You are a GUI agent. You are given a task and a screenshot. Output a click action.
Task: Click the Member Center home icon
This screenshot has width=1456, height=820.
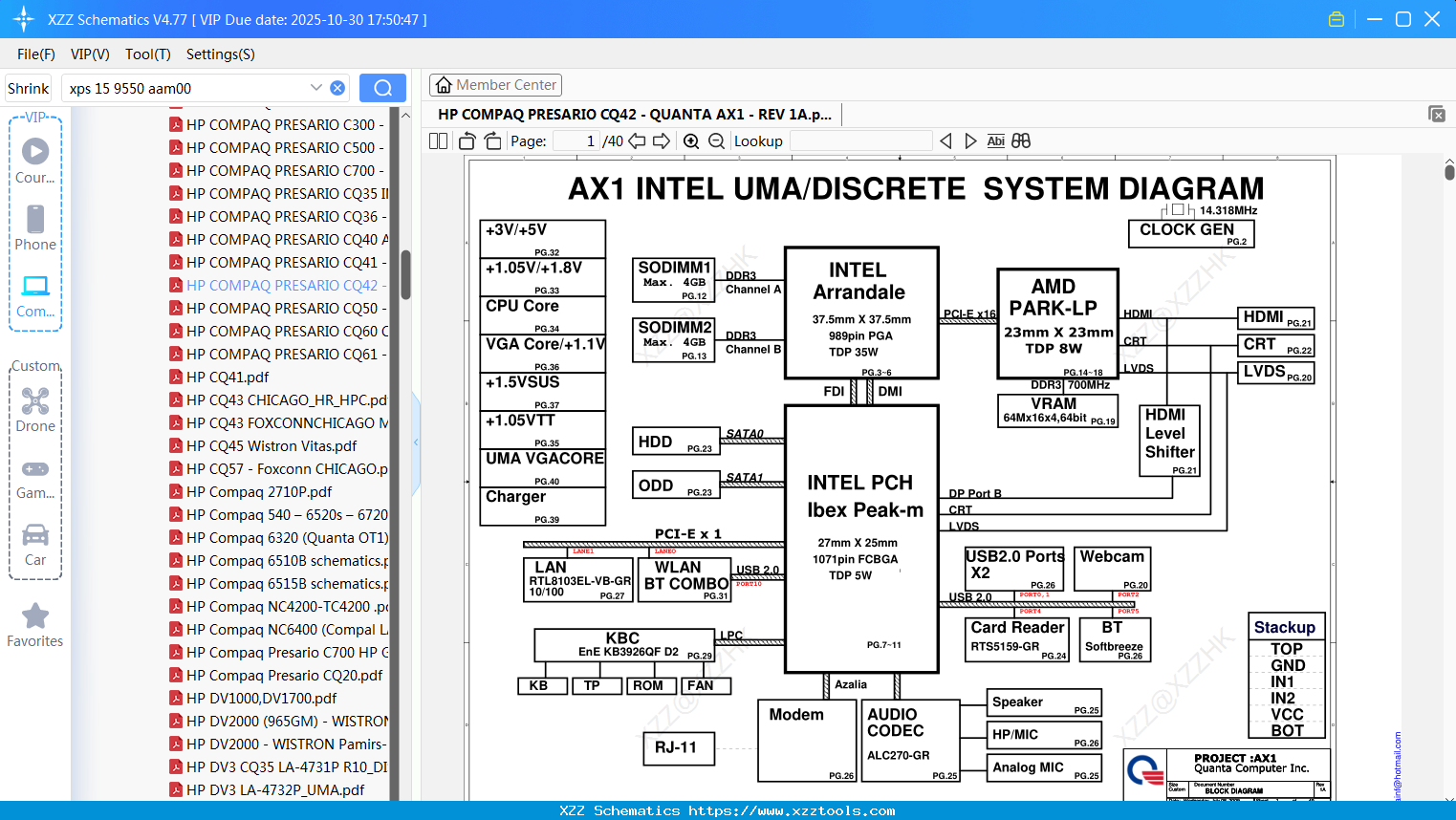[x=444, y=85]
